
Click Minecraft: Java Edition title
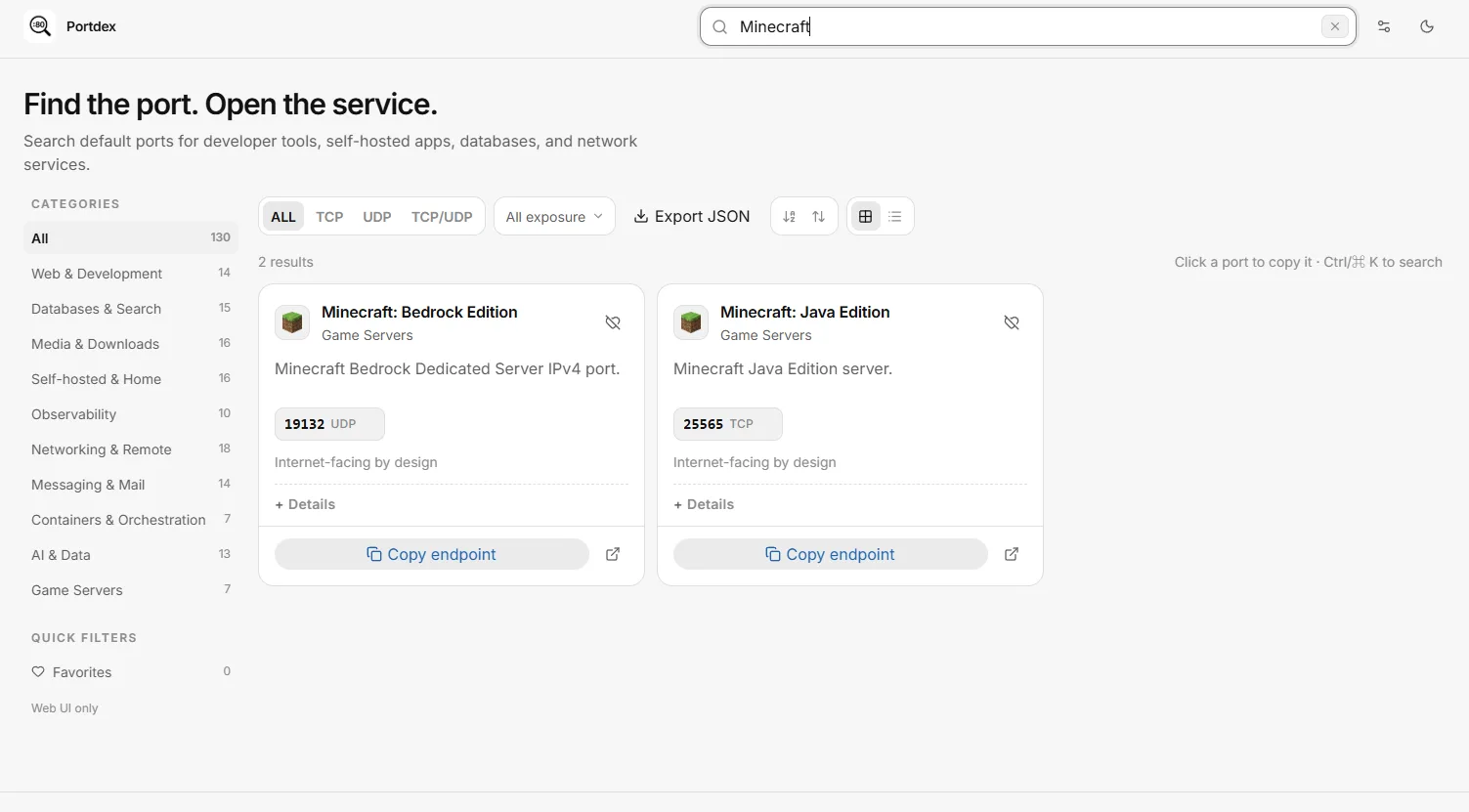pyautogui.click(x=805, y=312)
